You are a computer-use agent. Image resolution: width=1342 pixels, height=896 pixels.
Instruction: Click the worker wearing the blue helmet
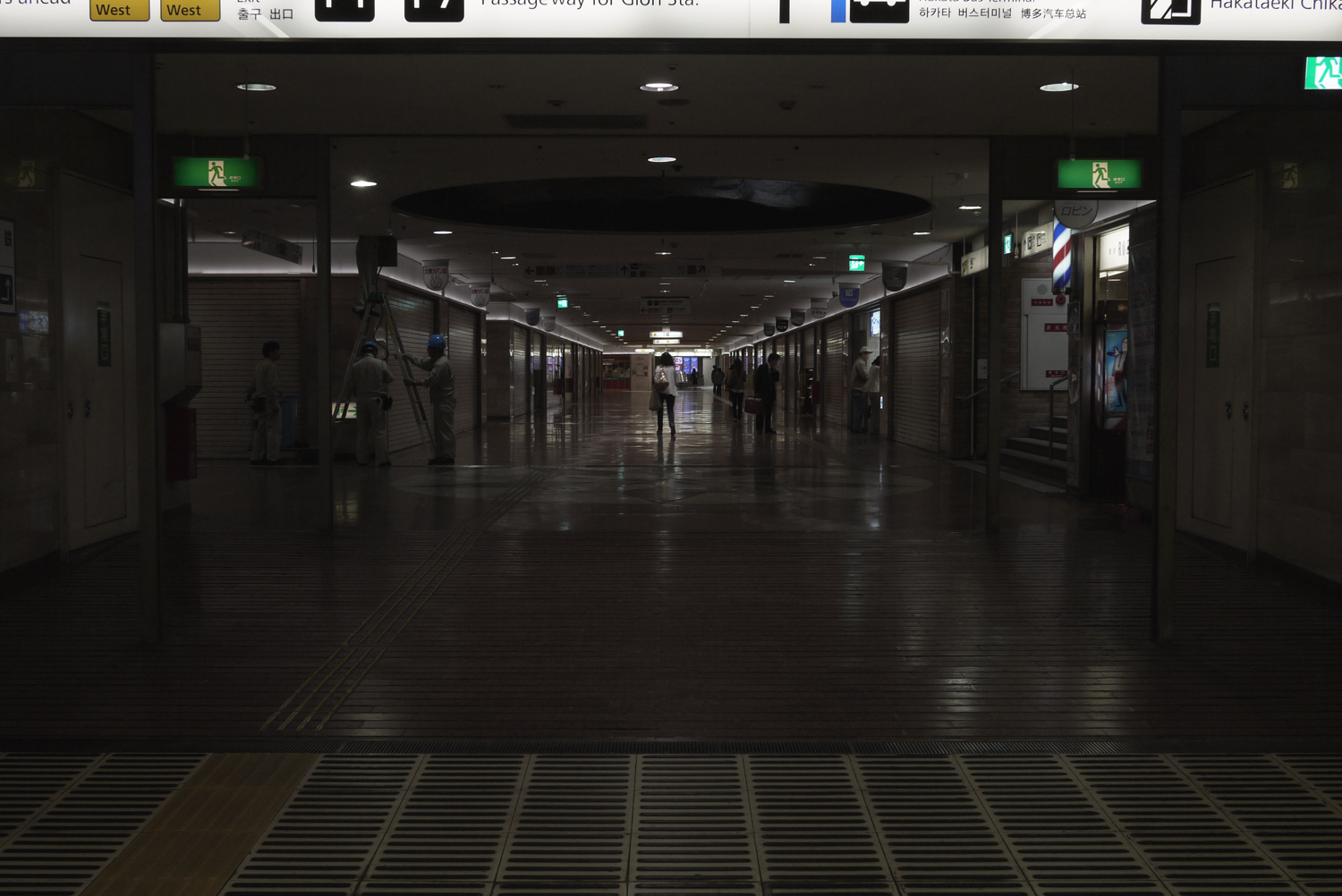tap(435, 399)
